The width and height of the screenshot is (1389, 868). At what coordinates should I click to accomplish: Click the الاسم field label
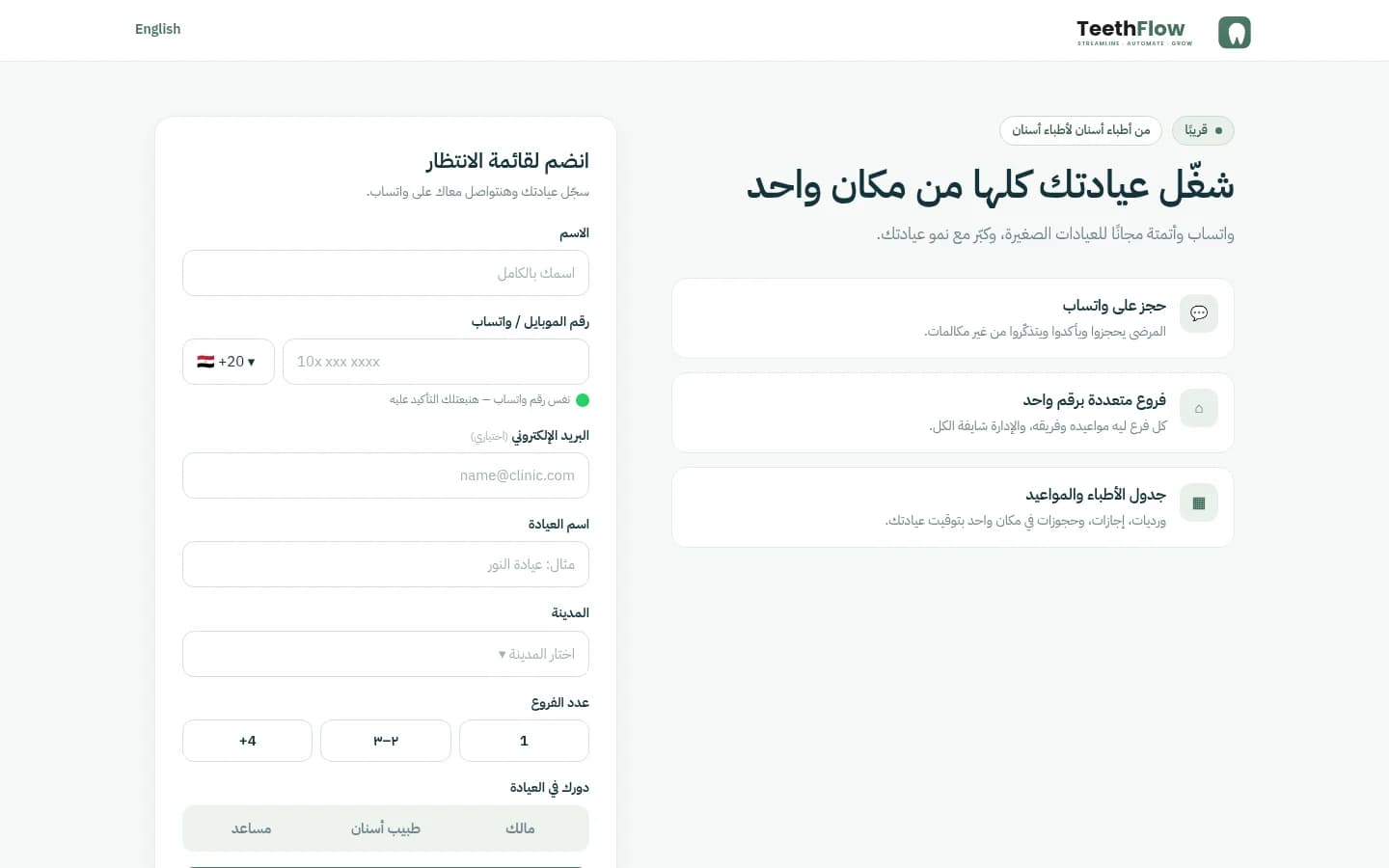click(x=574, y=233)
